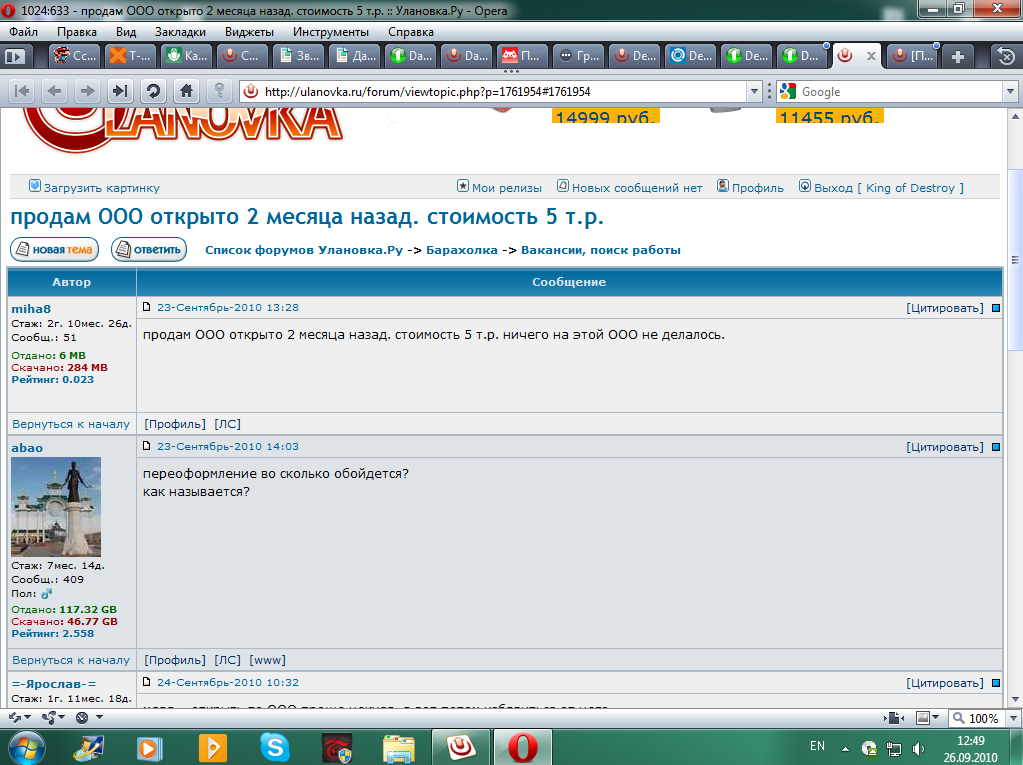Switch to the 'T-...' tab
Image resolution: width=1023 pixels, height=765 pixels.
pos(130,56)
